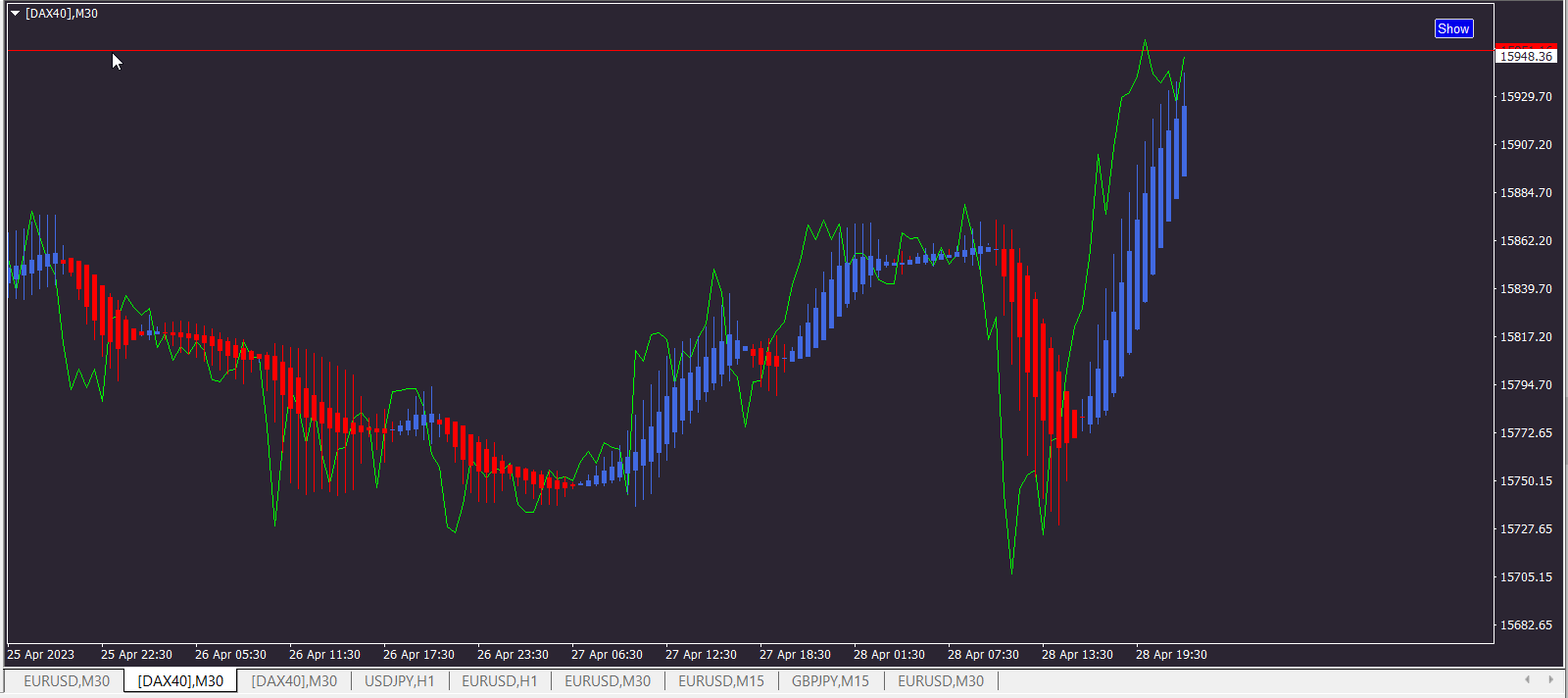Click the 15750.15 price axis value
The image size is (1568, 698).
1526,480
